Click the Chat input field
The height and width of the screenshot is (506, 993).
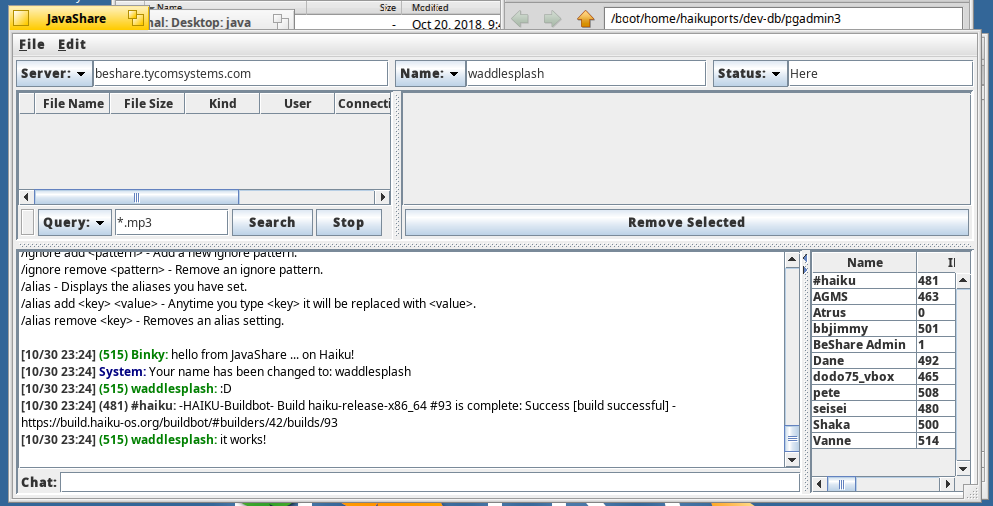(430, 482)
